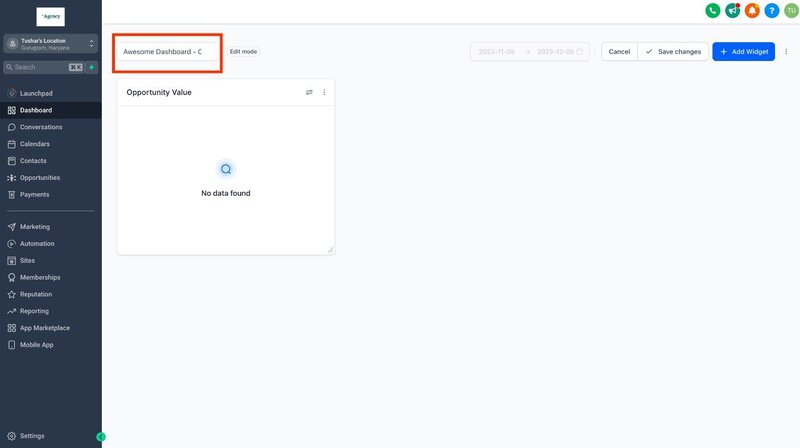Screen dimensions: 800x448
Task: Click the Conversations chat bubble icon
Action: 12,127
